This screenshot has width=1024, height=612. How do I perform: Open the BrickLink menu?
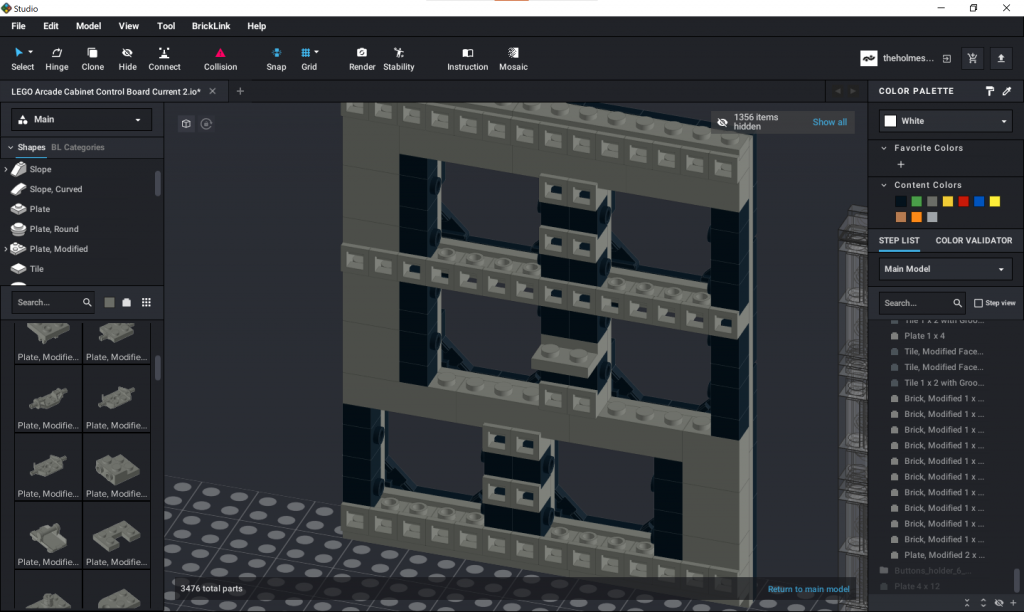pyautogui.click(x=211, y=26)
